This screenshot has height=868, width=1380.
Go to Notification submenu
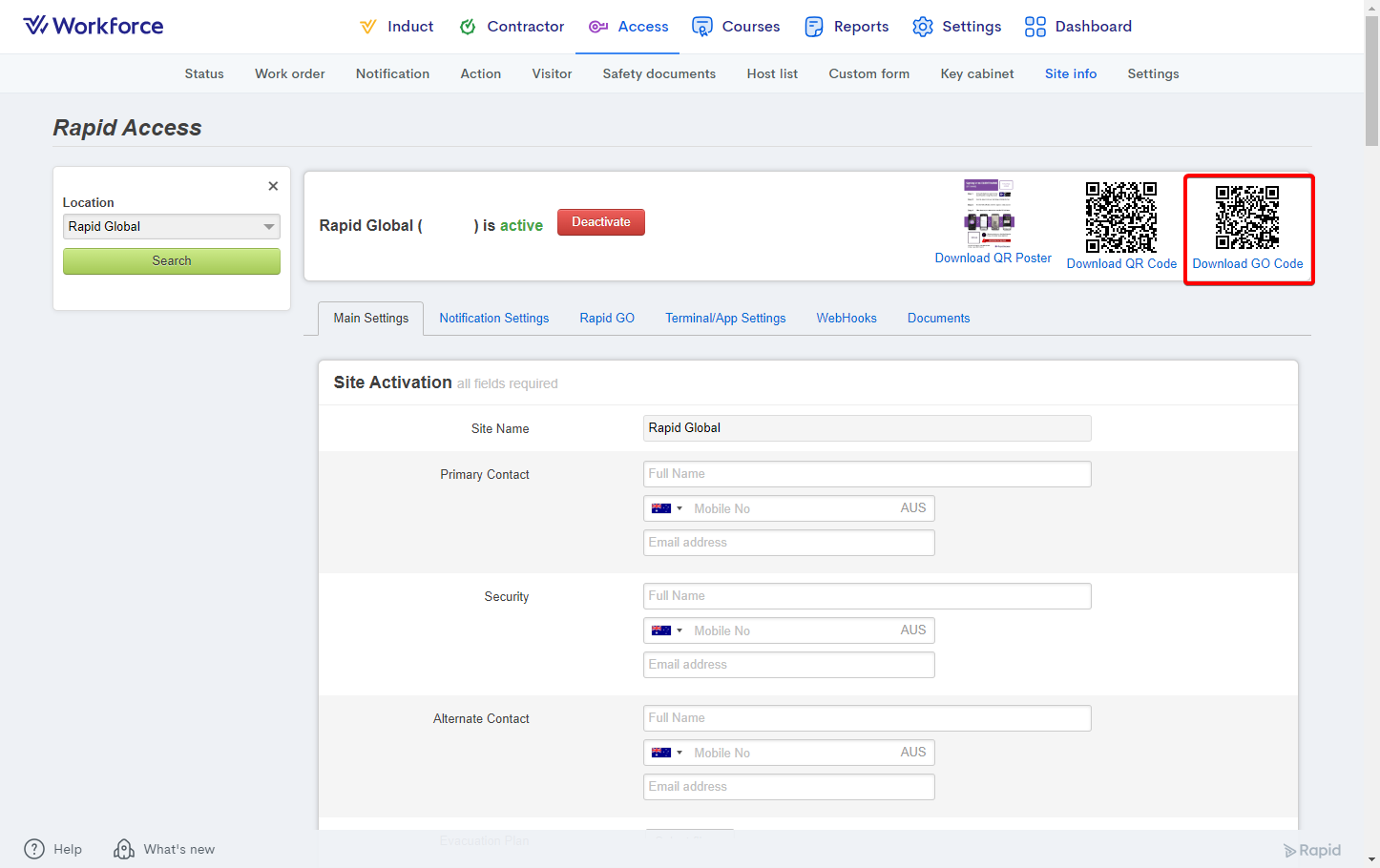point(392,73)
